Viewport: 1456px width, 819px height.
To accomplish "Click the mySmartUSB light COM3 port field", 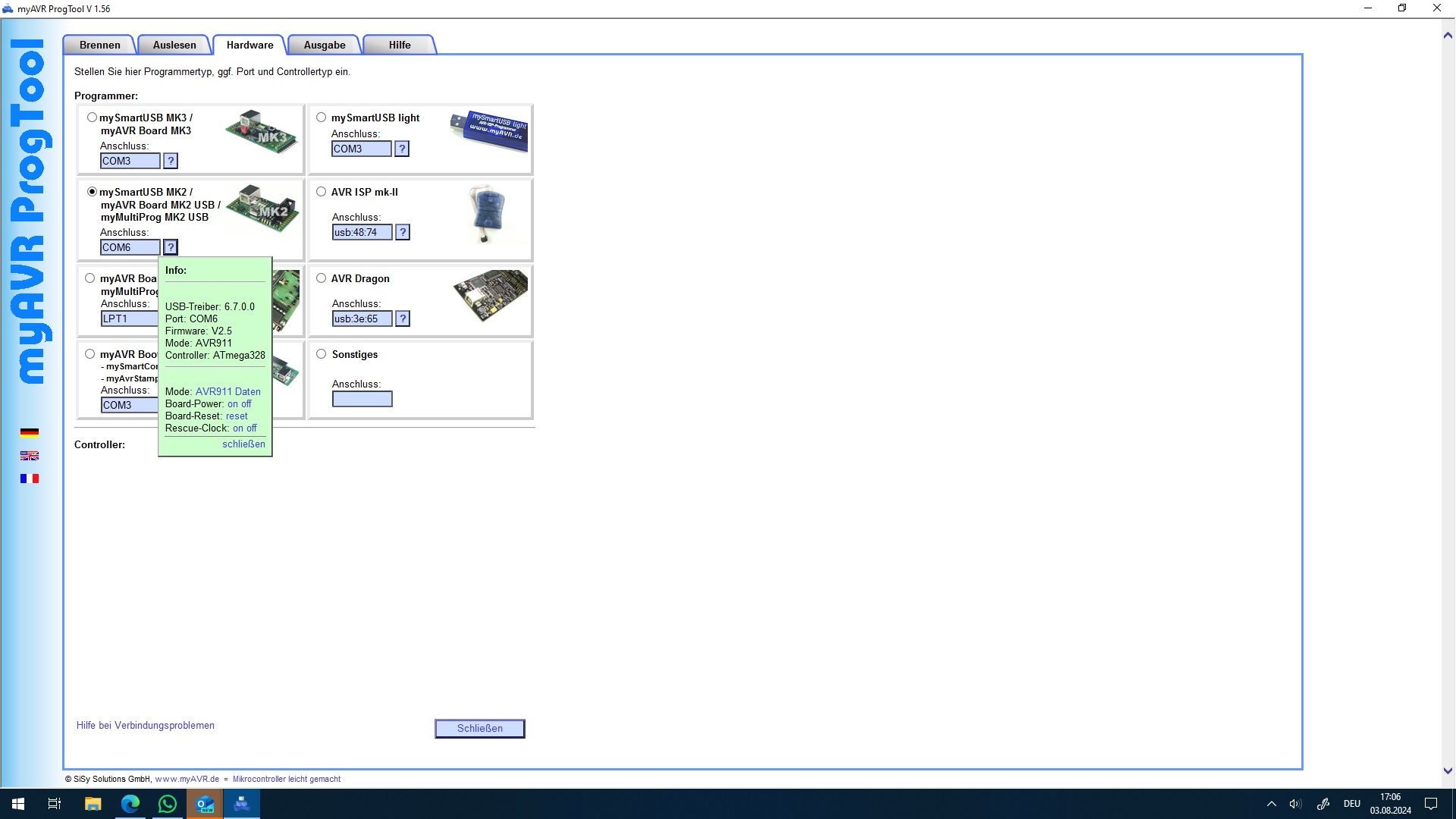I will point(362,149).
